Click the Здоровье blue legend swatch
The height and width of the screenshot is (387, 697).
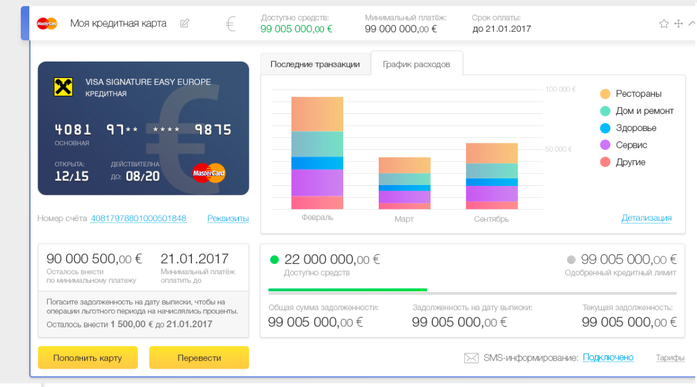coord(605,128)
